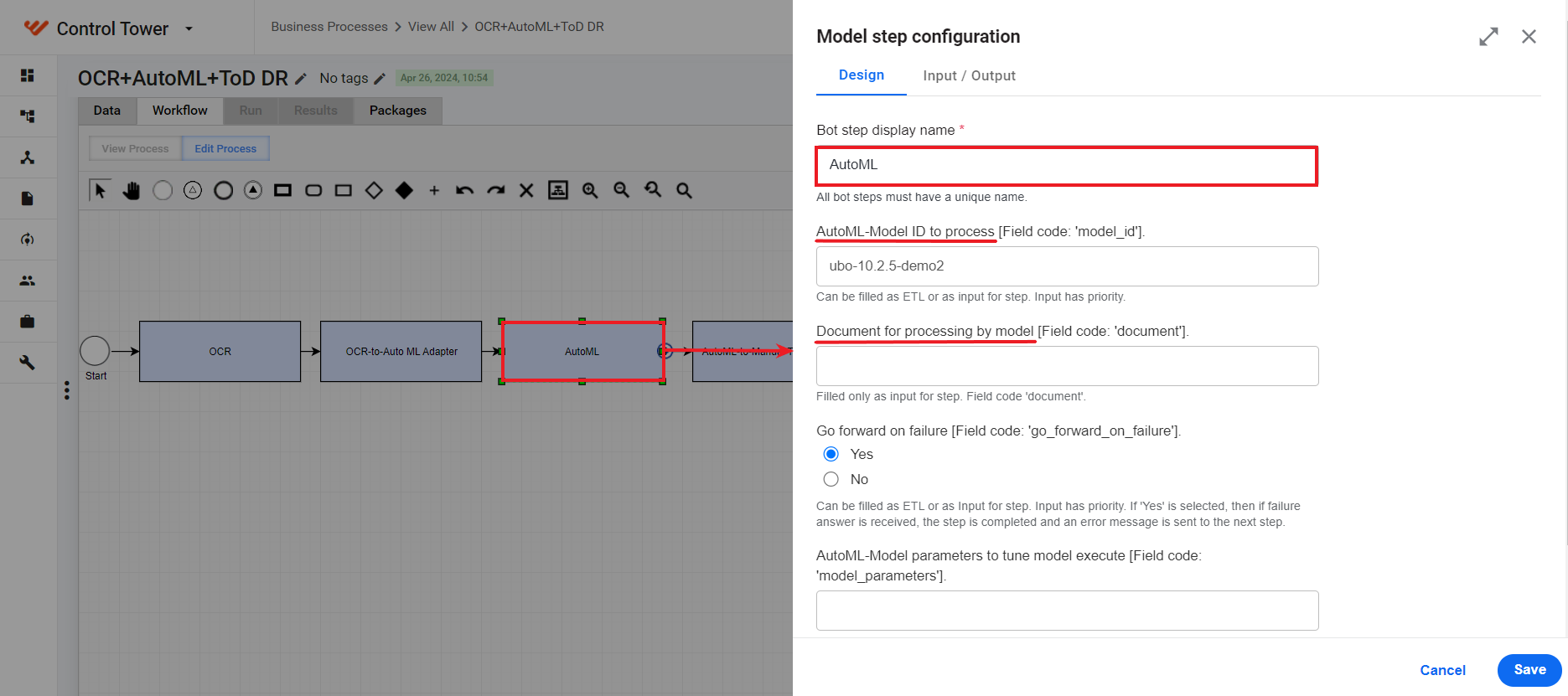Zoom in on the diagram
The image size is (1568, 696).
(590, 190)
